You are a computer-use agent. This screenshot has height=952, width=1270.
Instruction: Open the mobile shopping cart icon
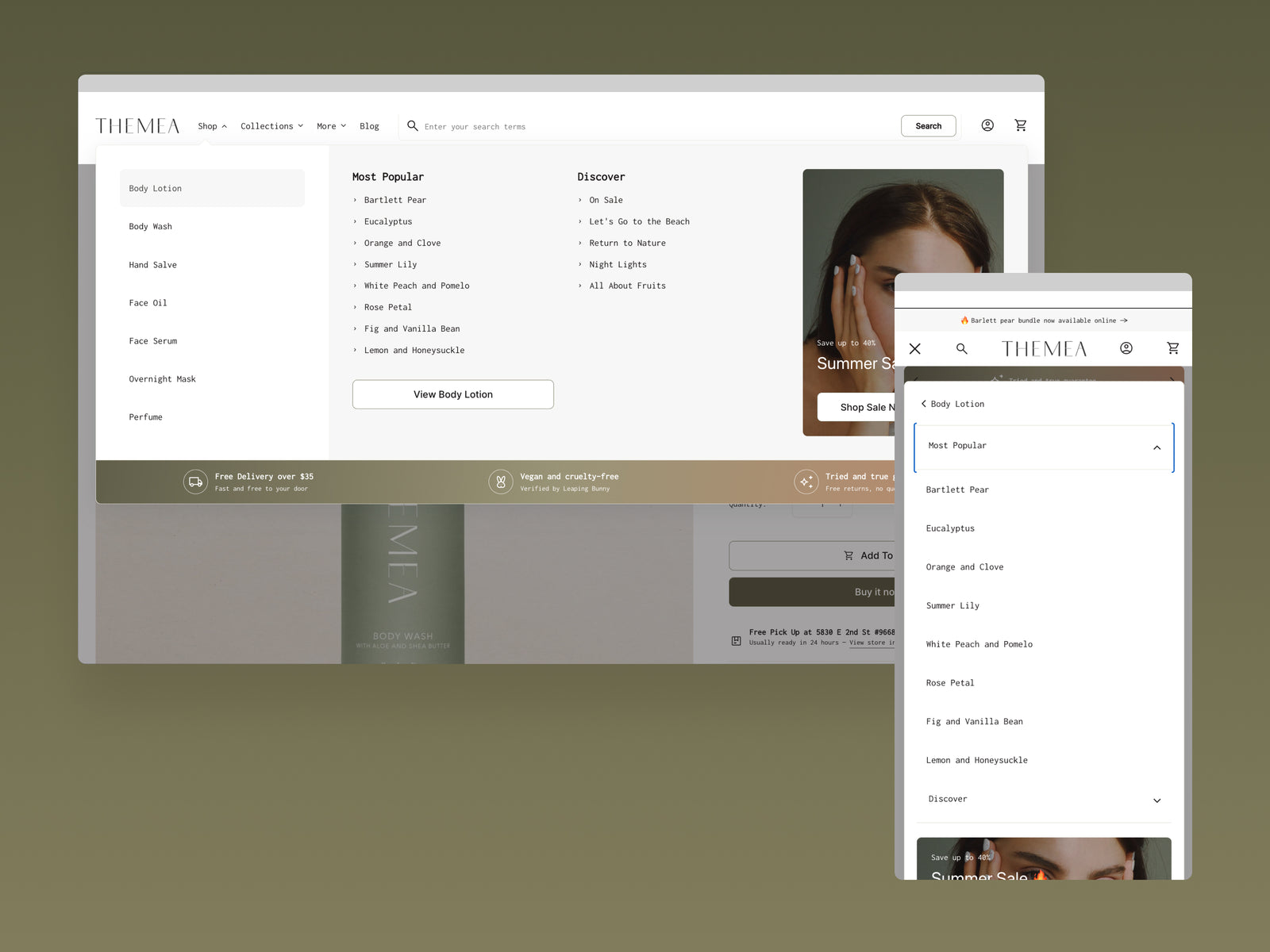tap(1172, 348)
